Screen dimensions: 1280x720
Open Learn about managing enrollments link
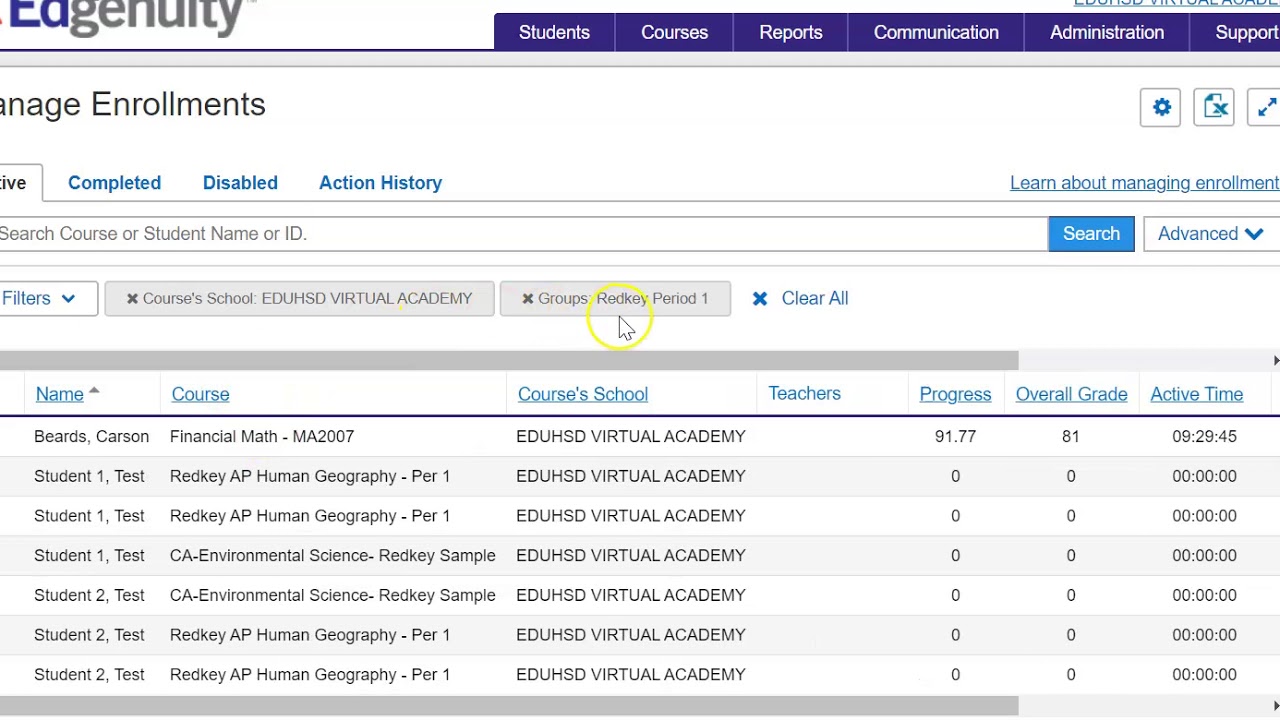(1144, 183)
